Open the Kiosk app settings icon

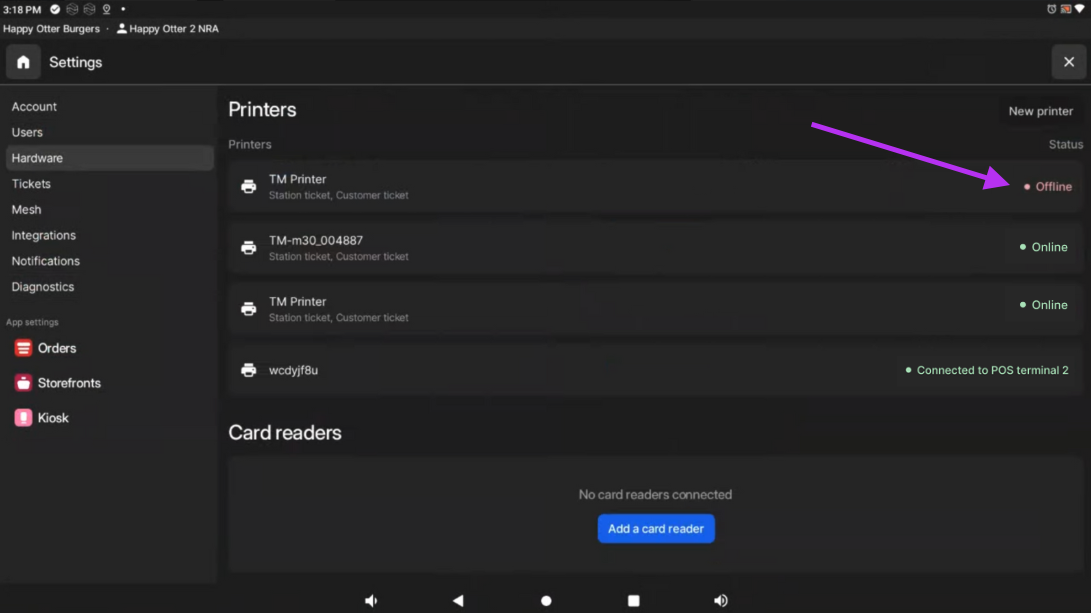point(23,418)
